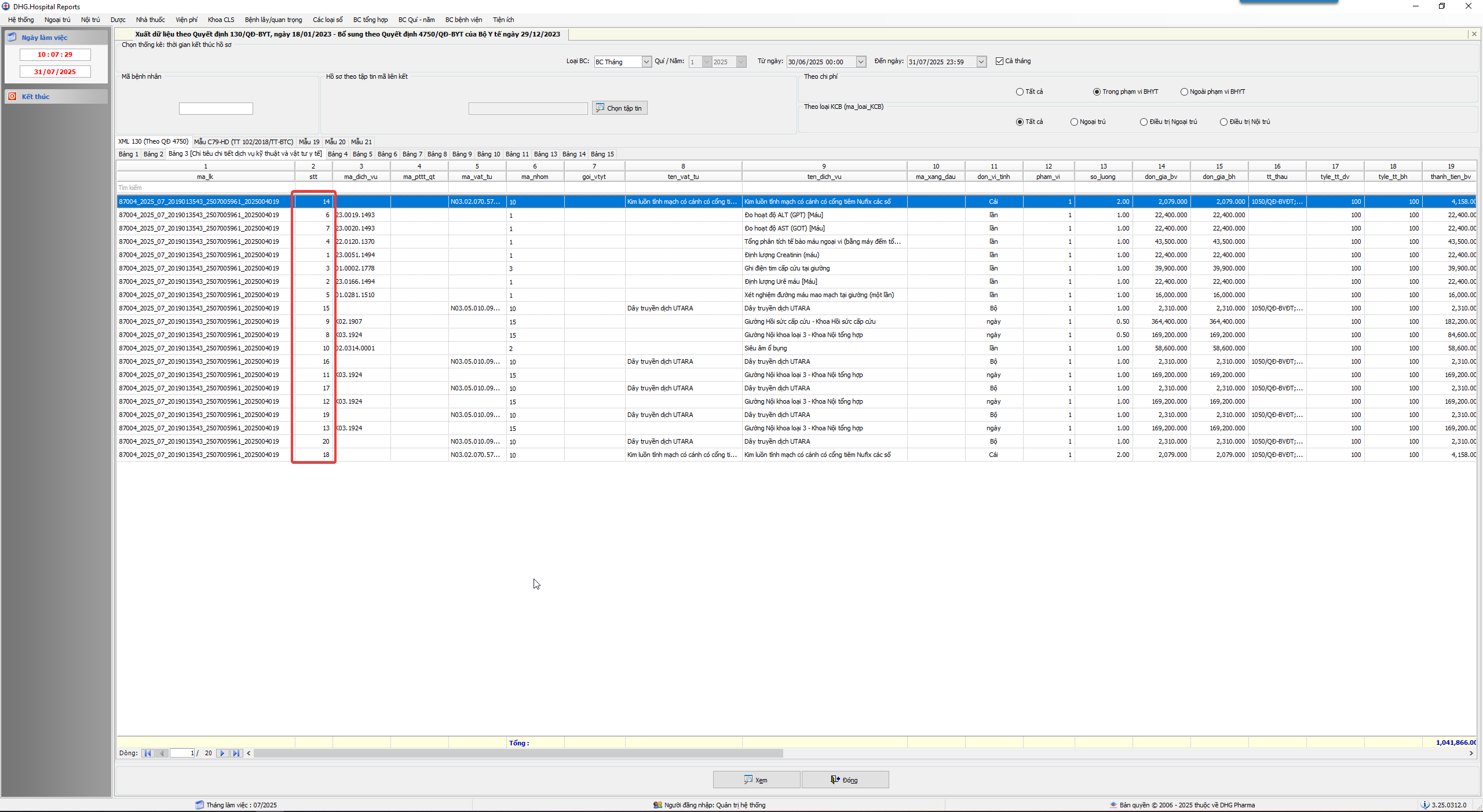
Task: Click next row navigation arrow
Action: (x=222, y=753)
